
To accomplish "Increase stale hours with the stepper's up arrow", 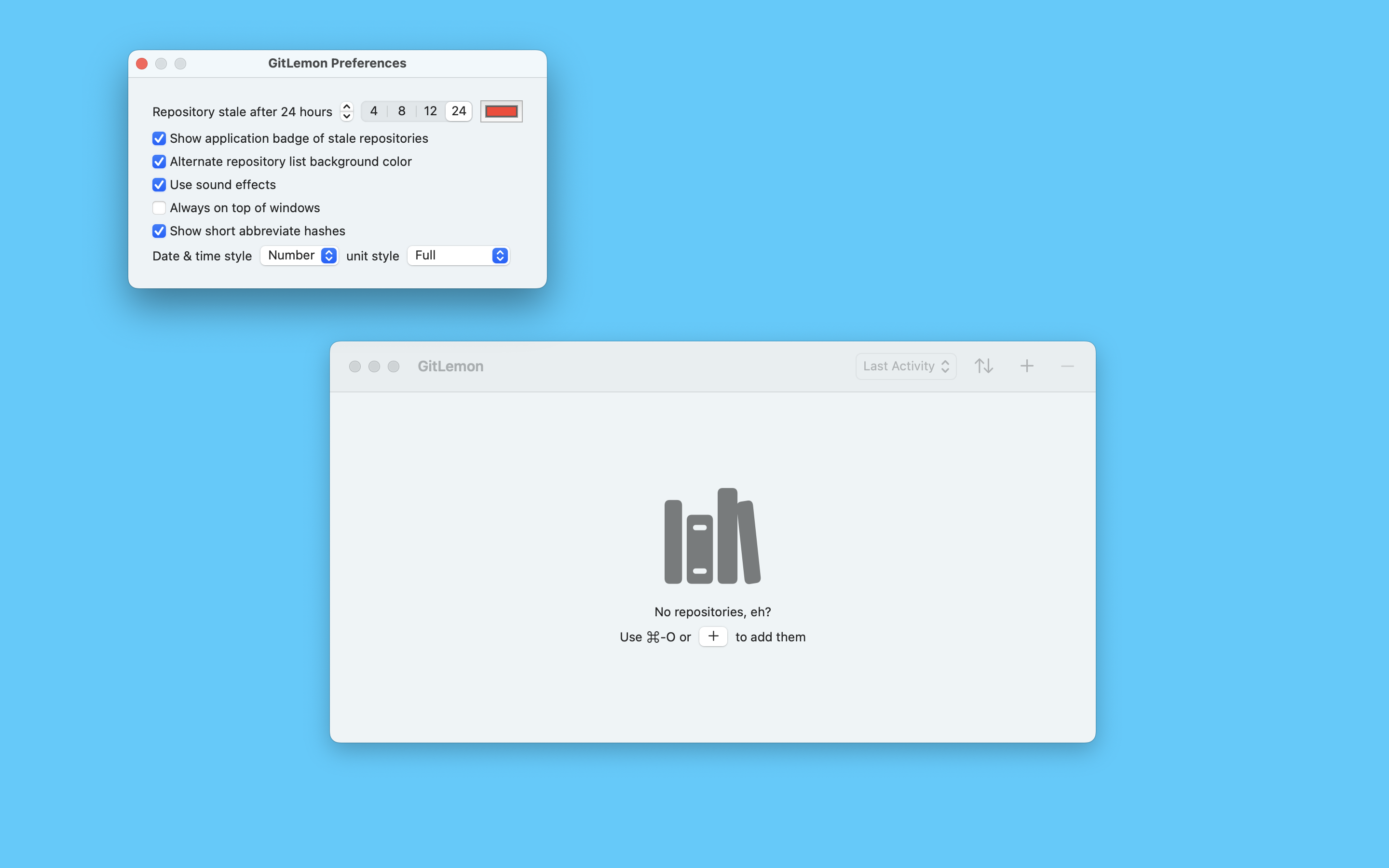I will coord(347,106).
